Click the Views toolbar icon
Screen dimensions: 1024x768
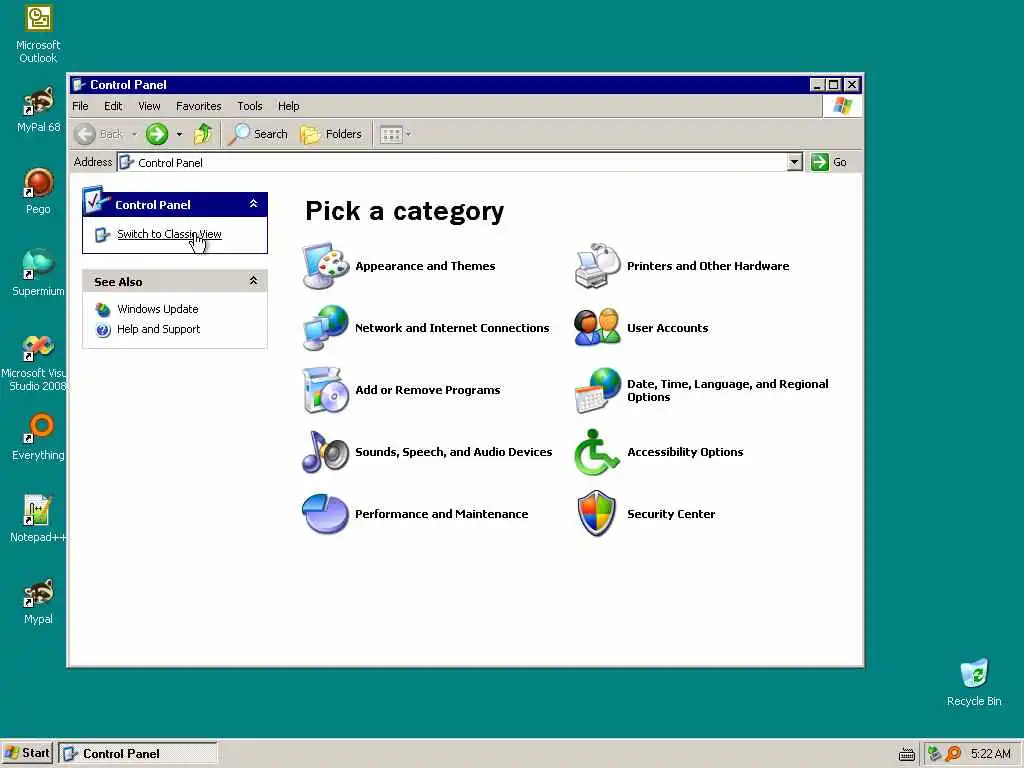[391, 135]
